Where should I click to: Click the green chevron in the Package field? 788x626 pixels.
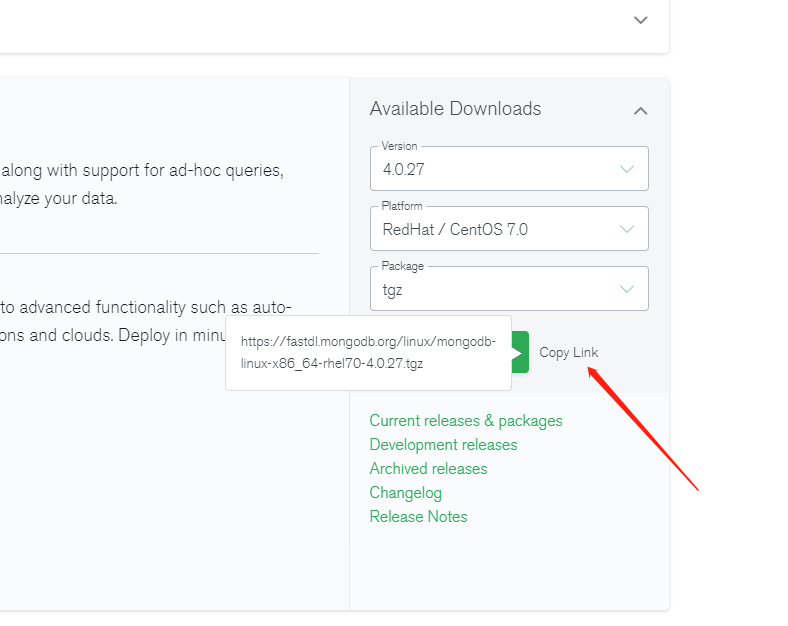[627, 289]
